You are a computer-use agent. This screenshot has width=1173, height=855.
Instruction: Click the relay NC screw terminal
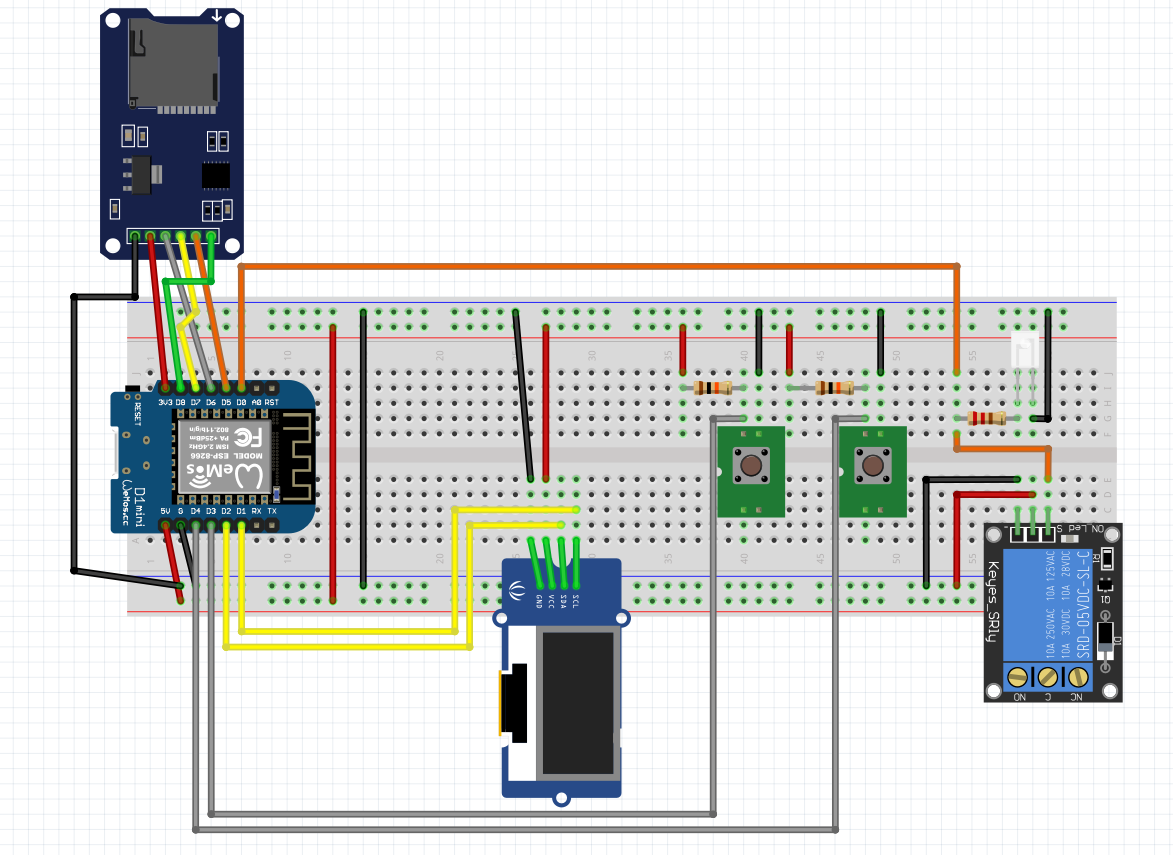coord(1077,677)
